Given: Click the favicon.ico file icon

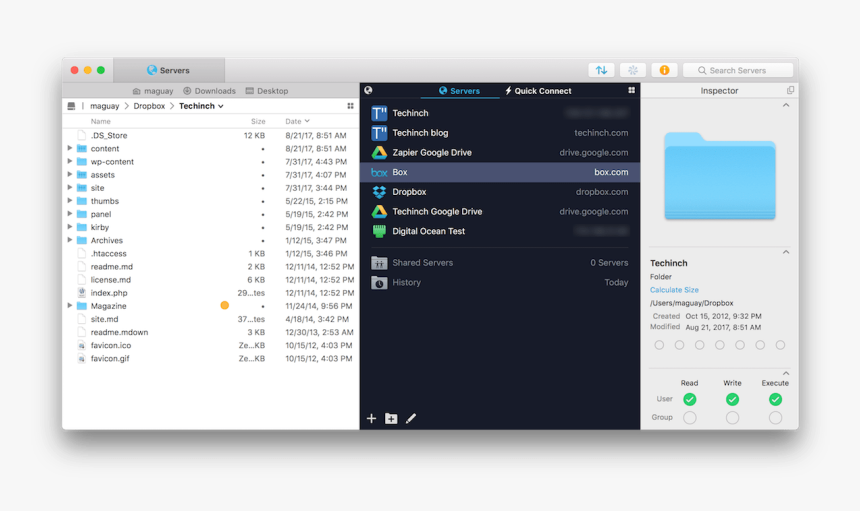Looking at the screenshot, I should tap(82, 345).
